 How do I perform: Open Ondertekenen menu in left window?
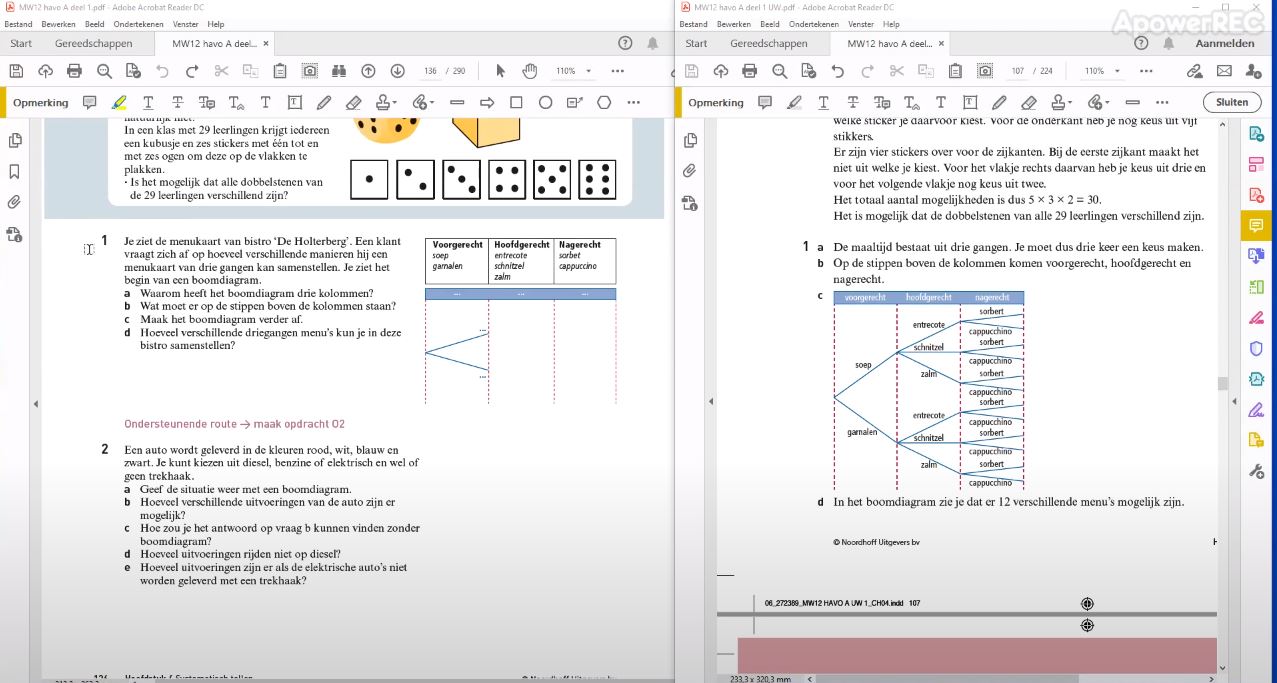point(138,24)
